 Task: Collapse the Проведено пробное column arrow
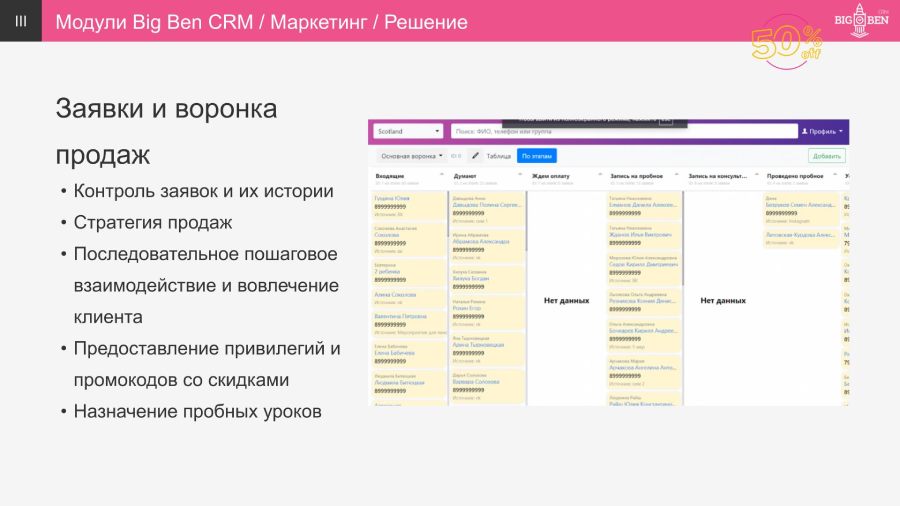(x=835, y=174)
